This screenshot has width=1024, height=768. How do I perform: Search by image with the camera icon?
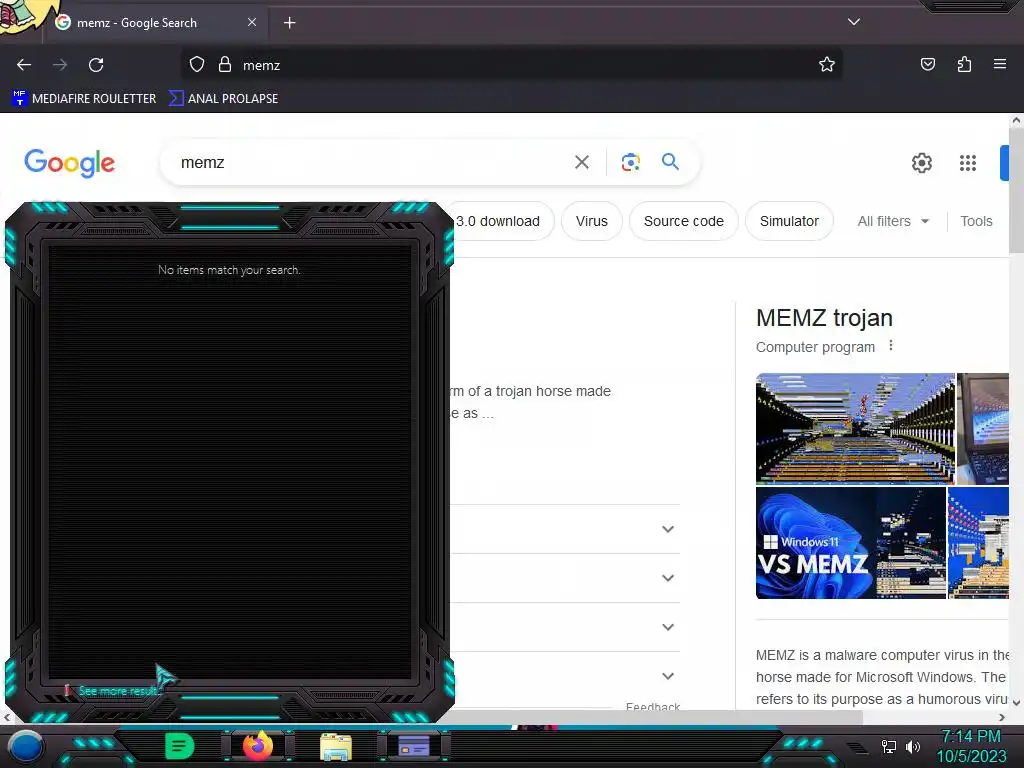630,163
